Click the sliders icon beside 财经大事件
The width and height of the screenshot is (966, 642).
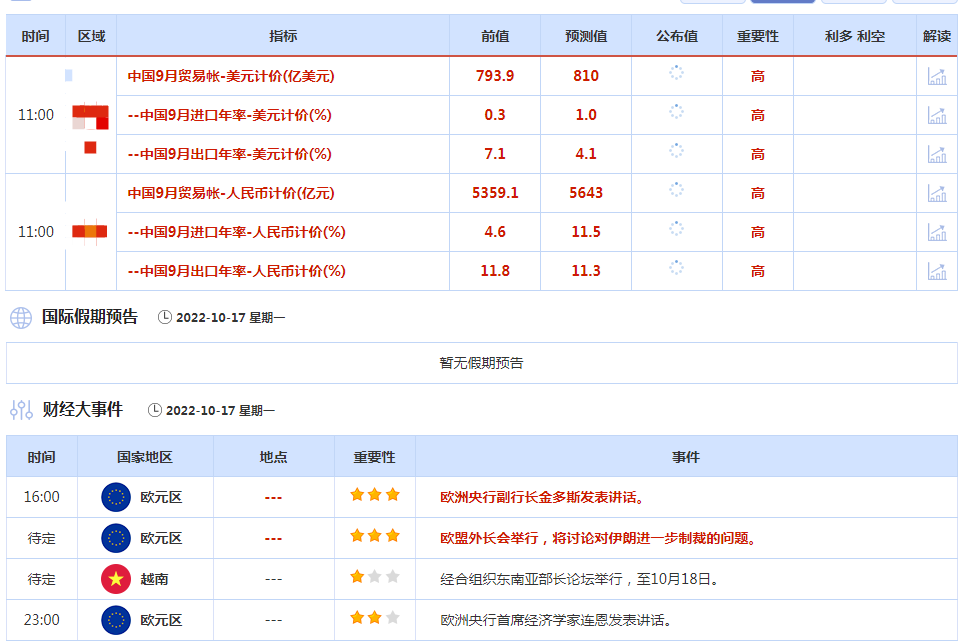[x=21, y=410]
